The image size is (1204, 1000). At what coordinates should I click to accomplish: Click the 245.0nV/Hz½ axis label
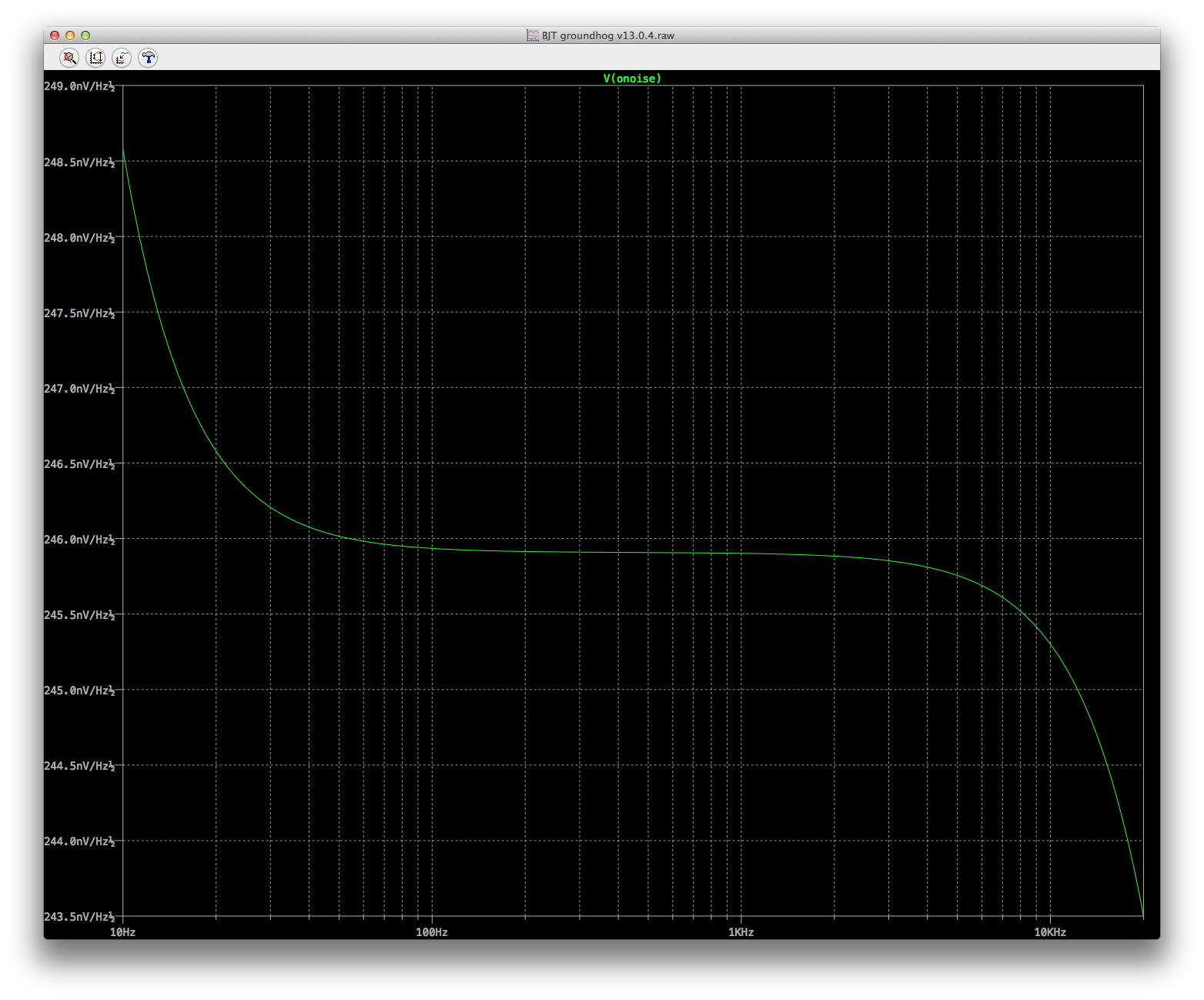coord(79,691)
